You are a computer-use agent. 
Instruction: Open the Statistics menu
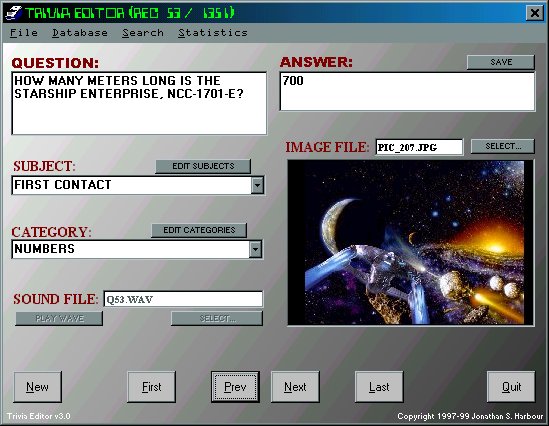(x=213, y=33)
